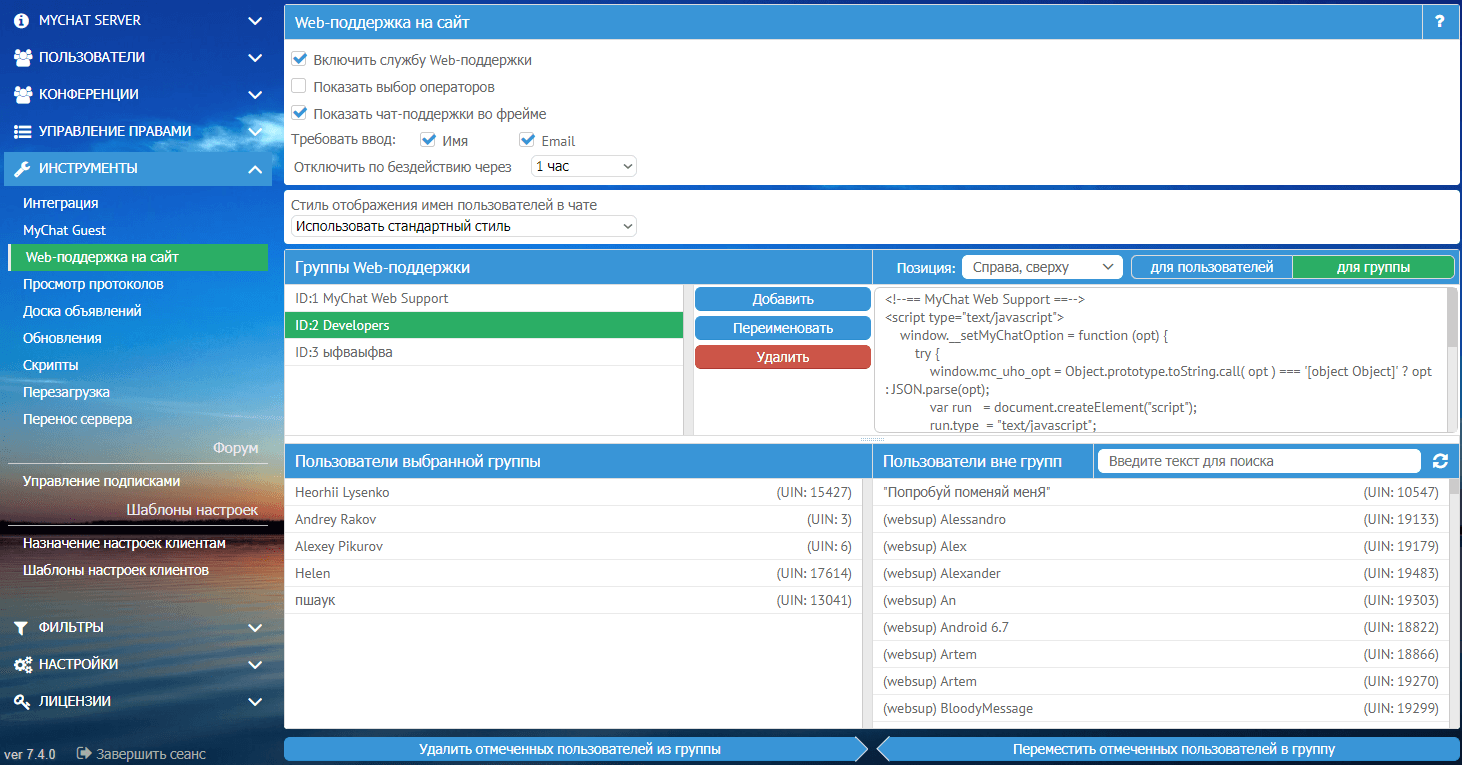Click the embed code script text area

tap(1160, 361)
